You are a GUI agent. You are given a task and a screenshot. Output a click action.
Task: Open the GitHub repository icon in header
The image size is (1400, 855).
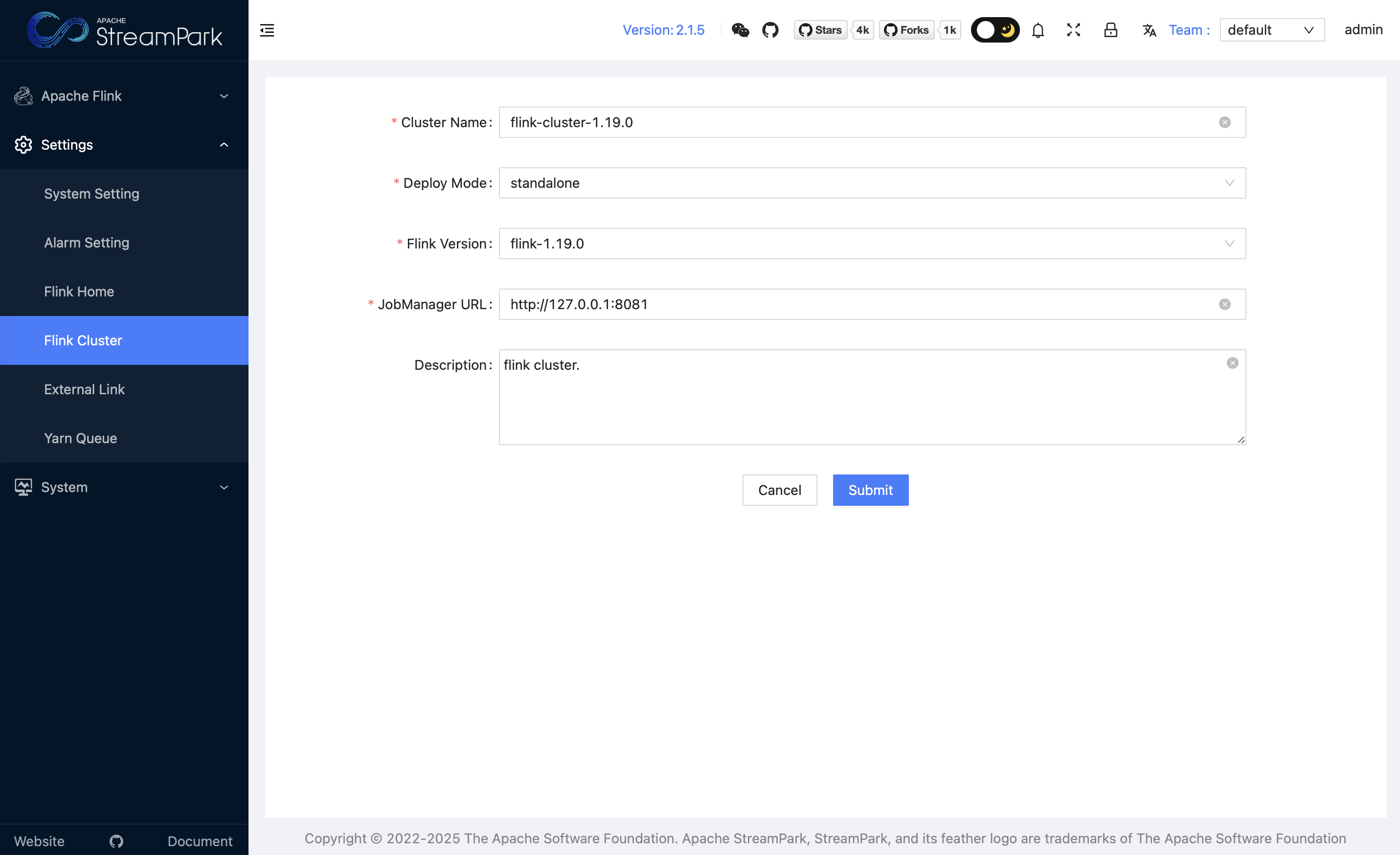pos(770,30)
